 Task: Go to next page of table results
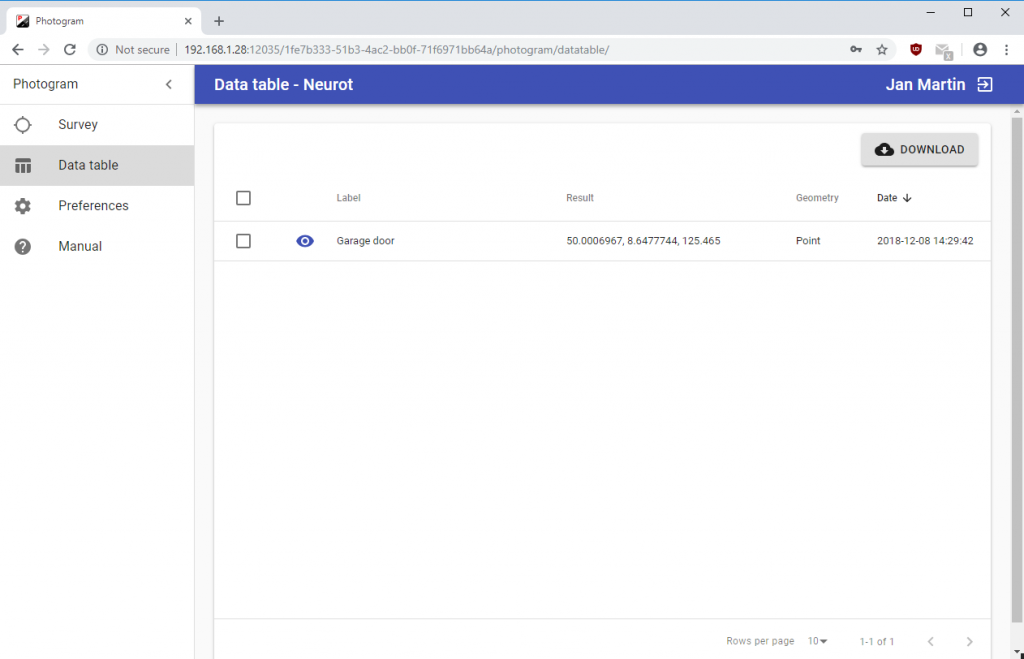coord(969,641)
